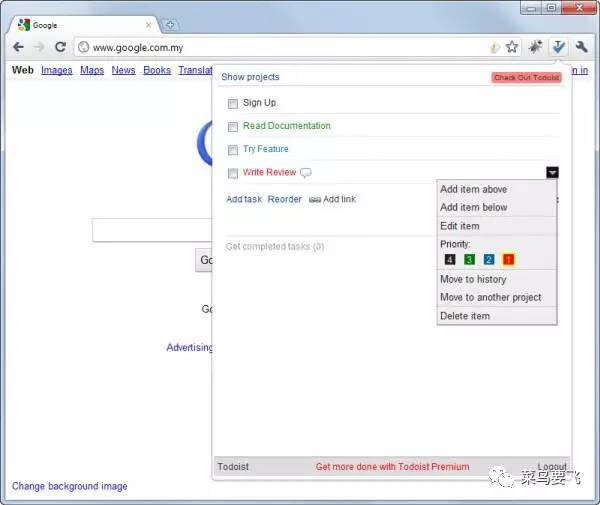This screenshot has width=600, height=505.
Task: Check the Write Review task checkbox
Action: [233, 173]
